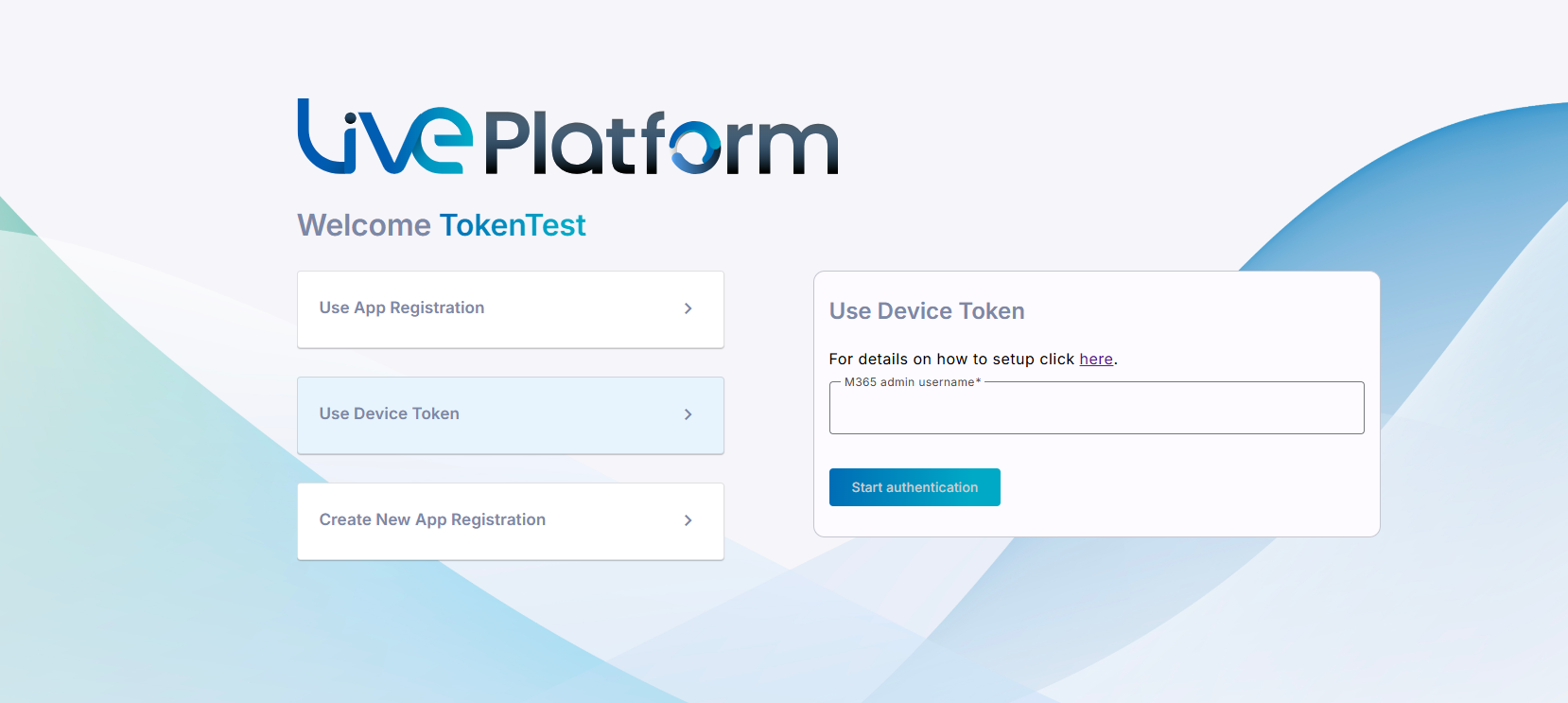Click the "M365 admin username*" field label

913,382
